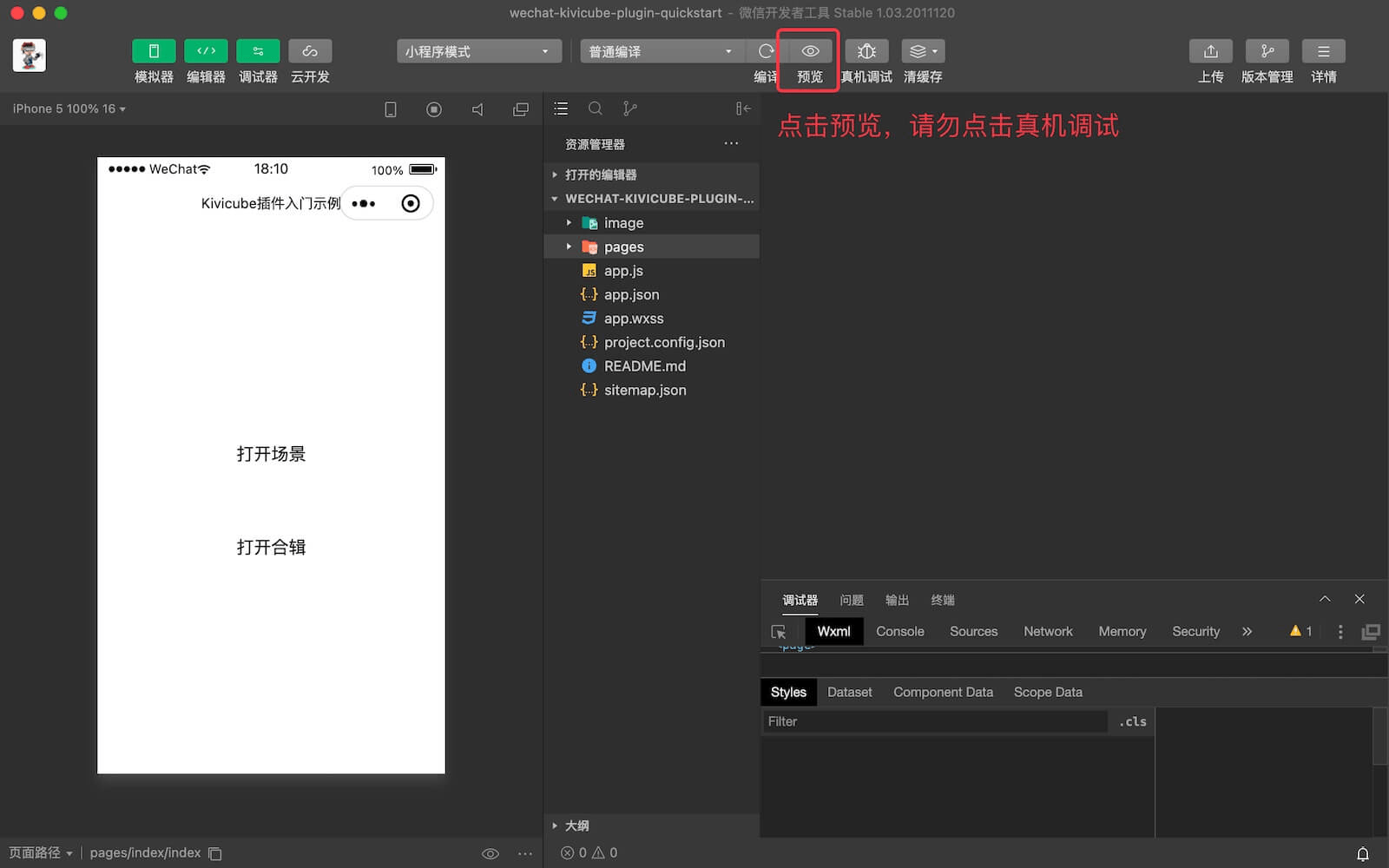Select the 编辑器 editor icon

tap(206, 50)
